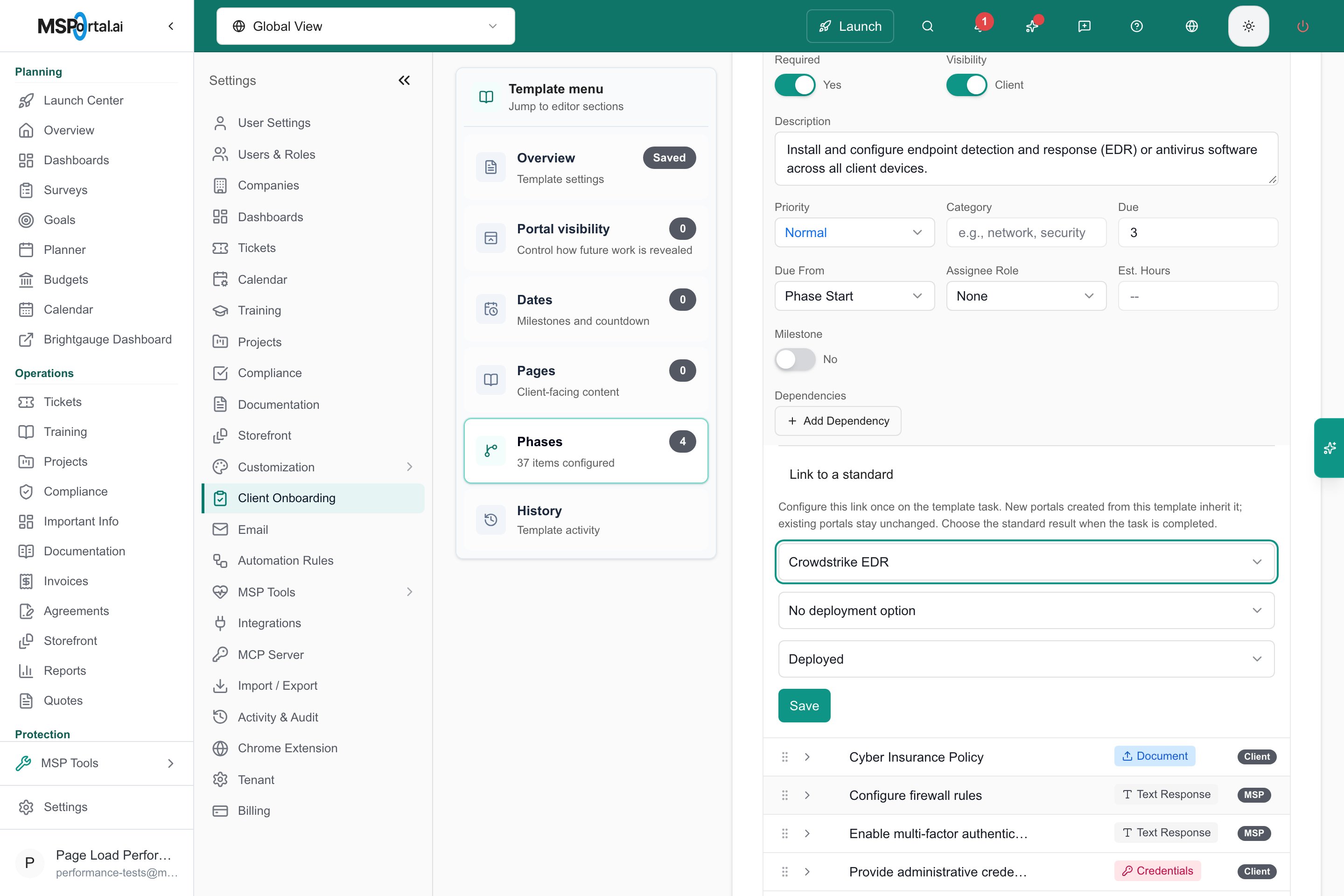Click the Est. Hours field
Screen dimensions: 1344x896
(x=1198, y=296)
